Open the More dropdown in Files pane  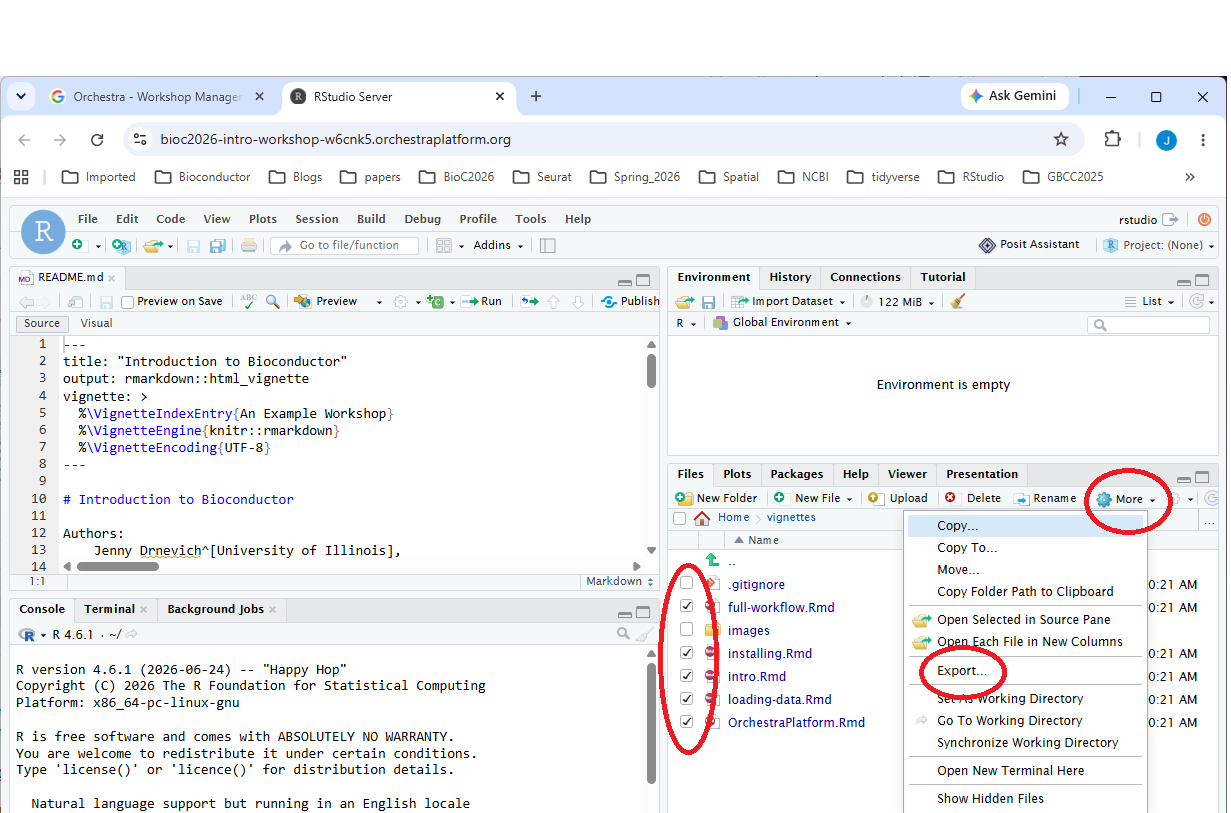(x=1127, y=499)
